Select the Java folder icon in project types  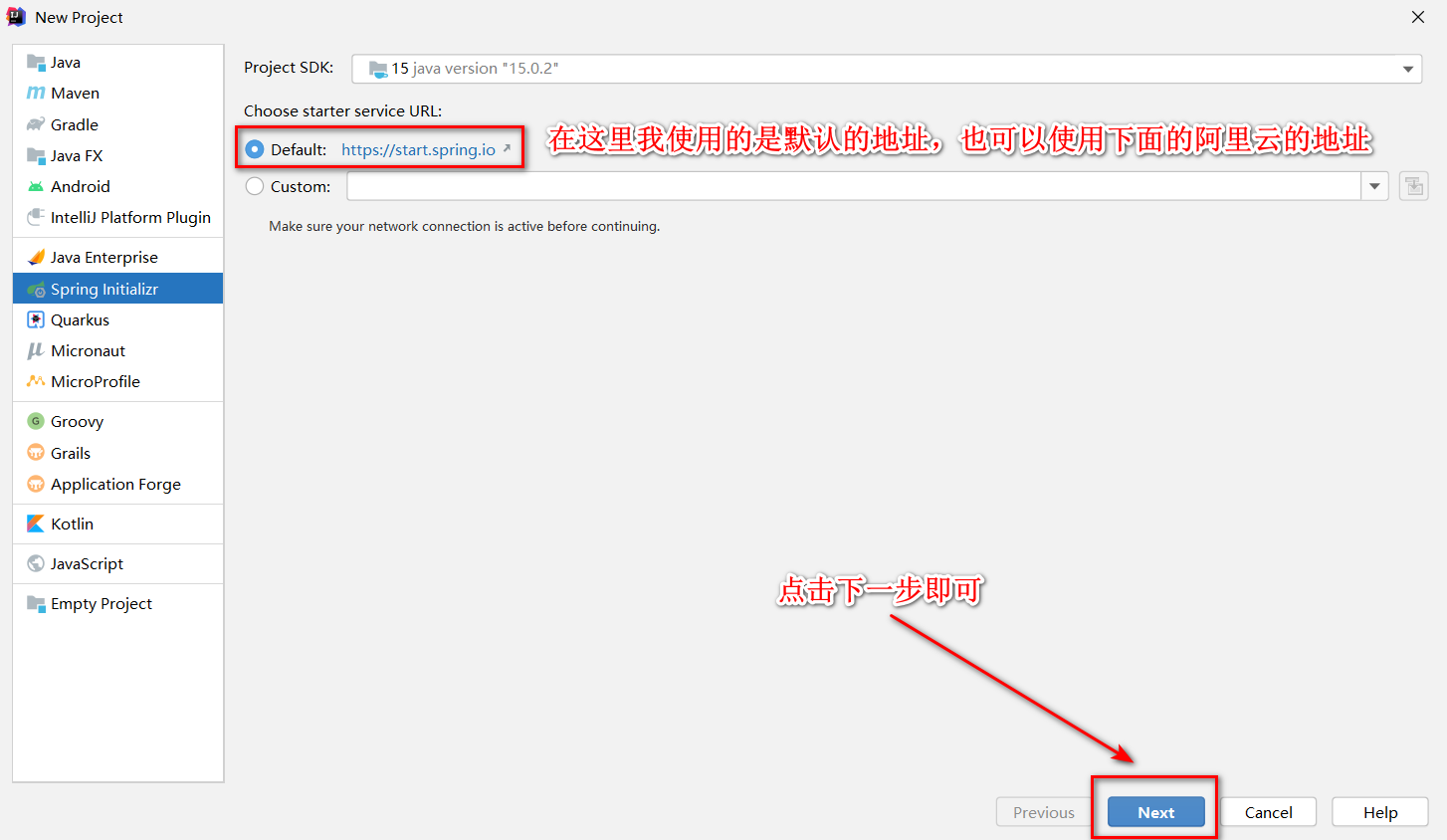[36, 63]
